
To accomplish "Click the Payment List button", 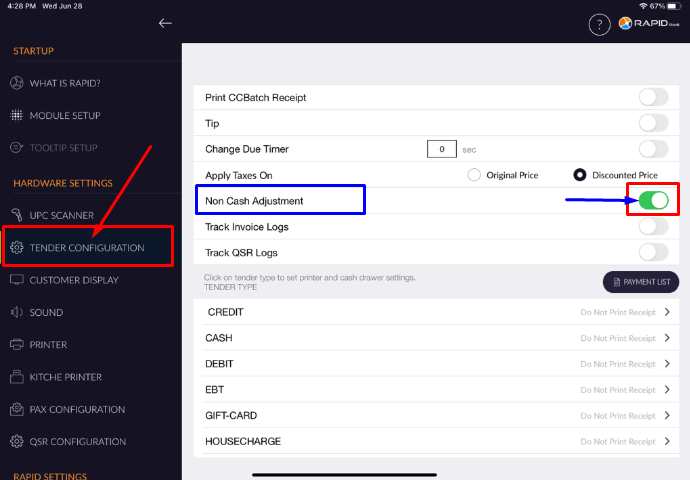I will click(x=640, y=282).
